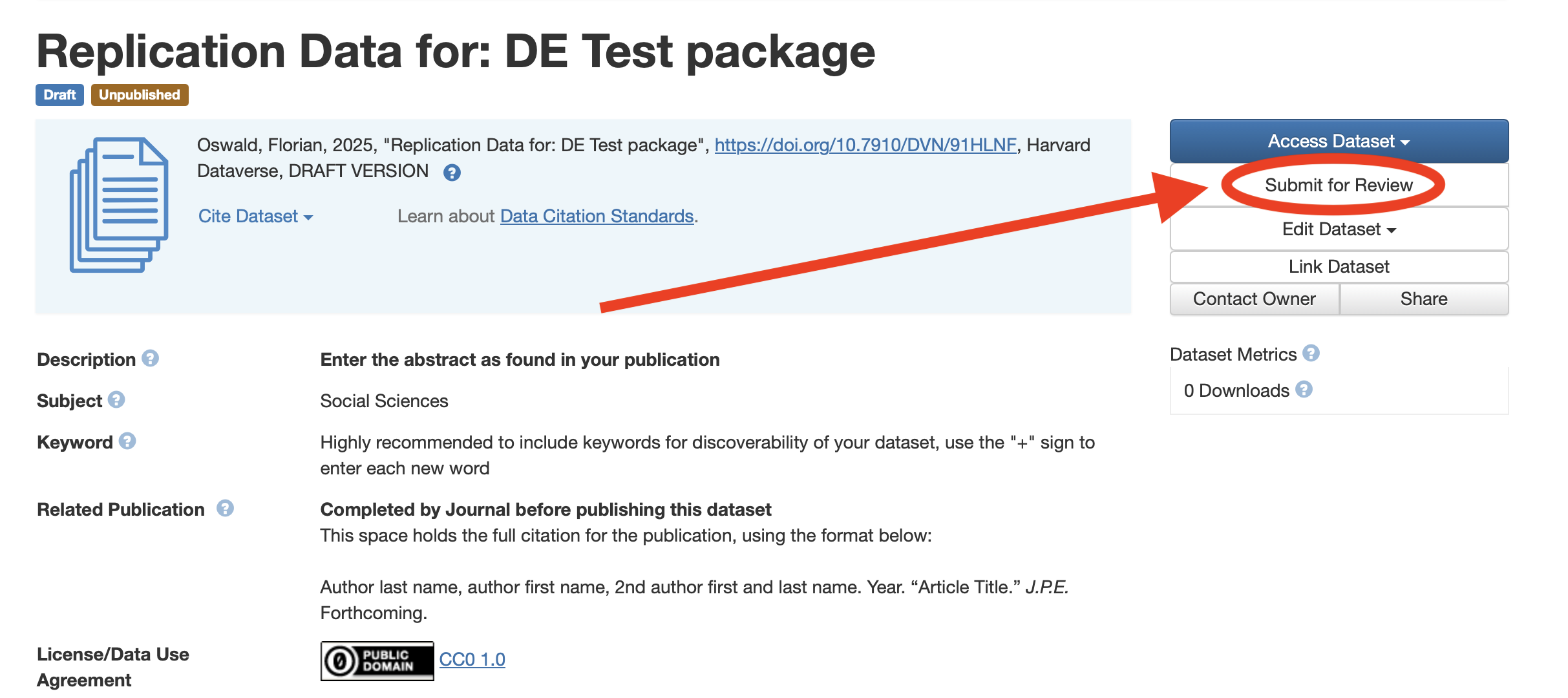
Task: Open the Data Citation Standards link
Action: [597, 217]
